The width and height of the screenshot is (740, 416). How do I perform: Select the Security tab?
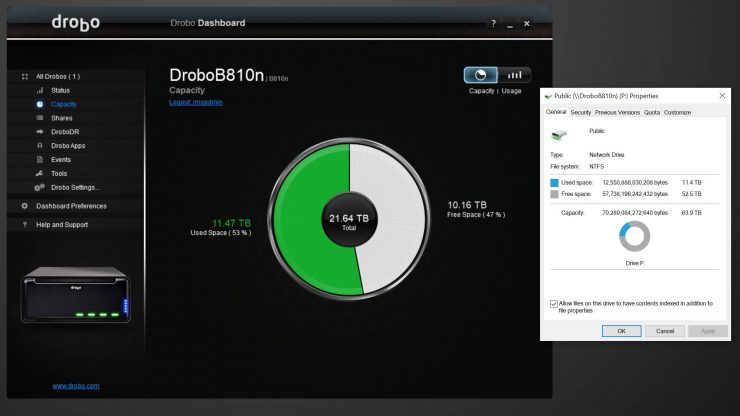[x=580, y=112]
